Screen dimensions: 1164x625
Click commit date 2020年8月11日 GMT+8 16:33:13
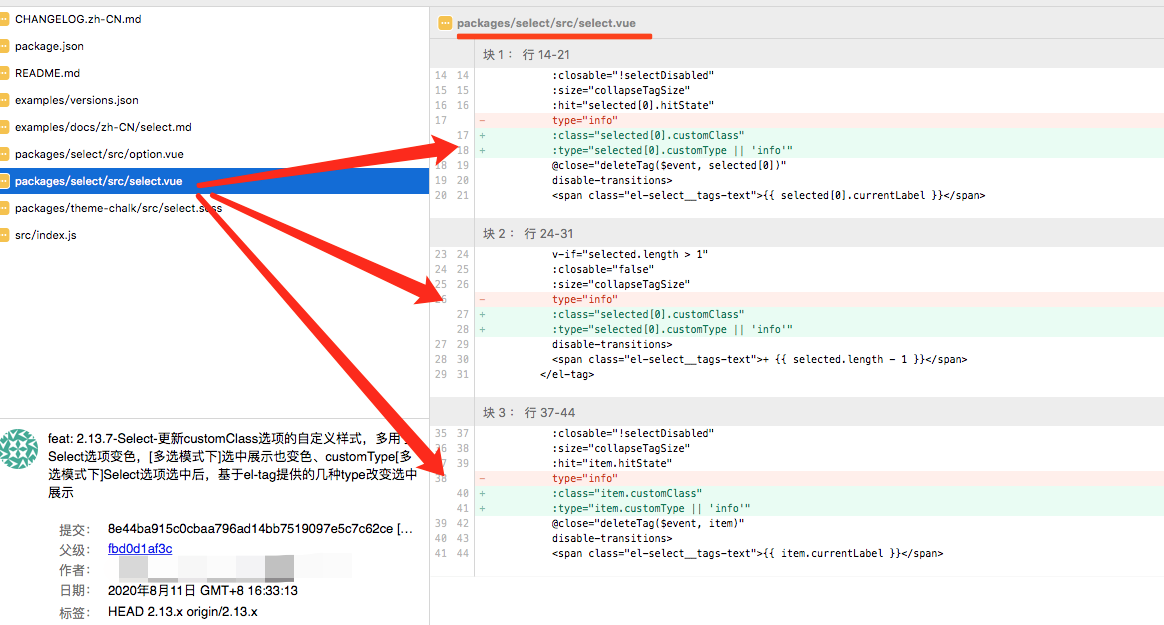pyautogui.click(x=203, y=591)
